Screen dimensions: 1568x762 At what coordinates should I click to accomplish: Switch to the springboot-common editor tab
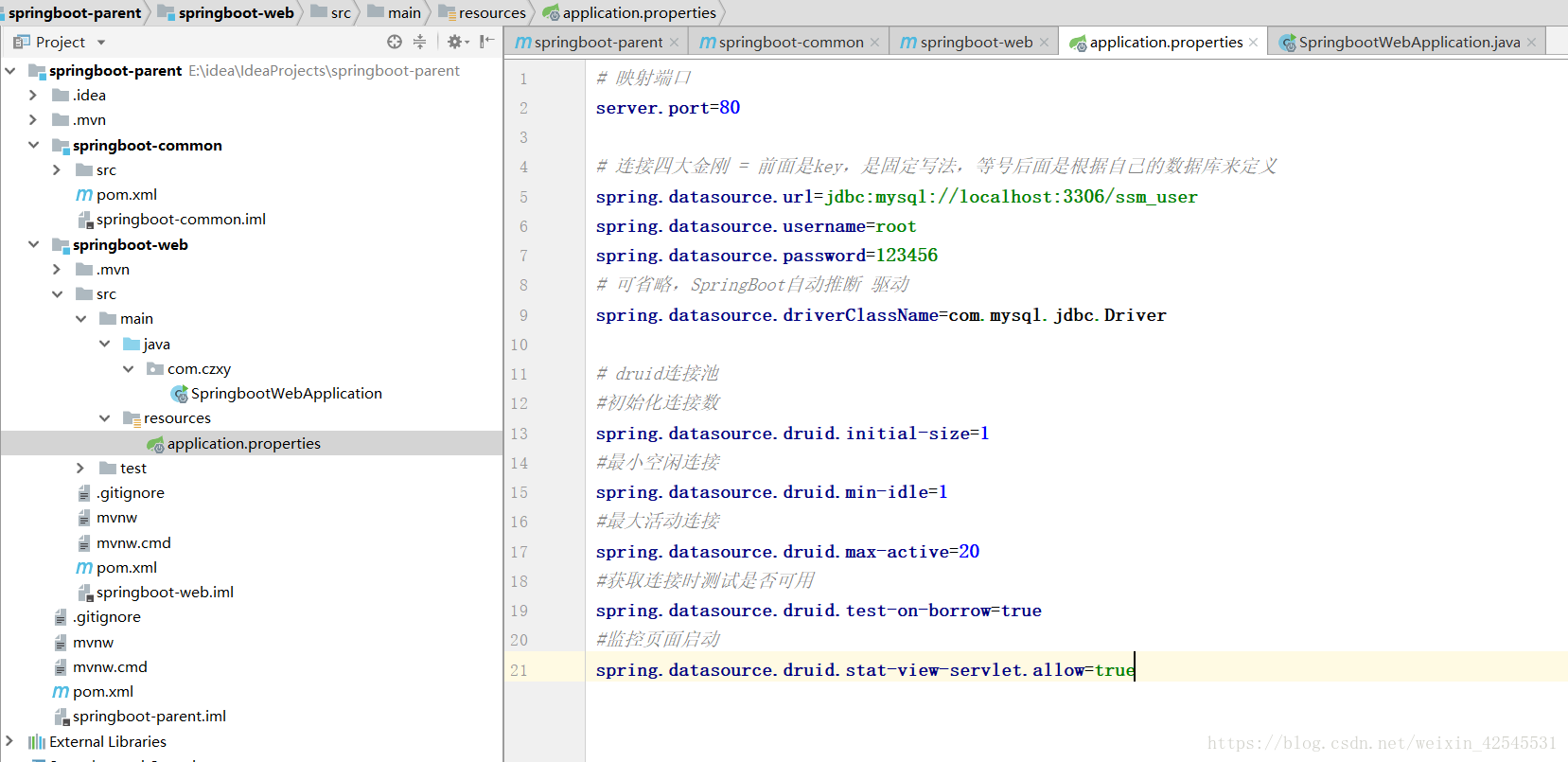pos(790,43)
